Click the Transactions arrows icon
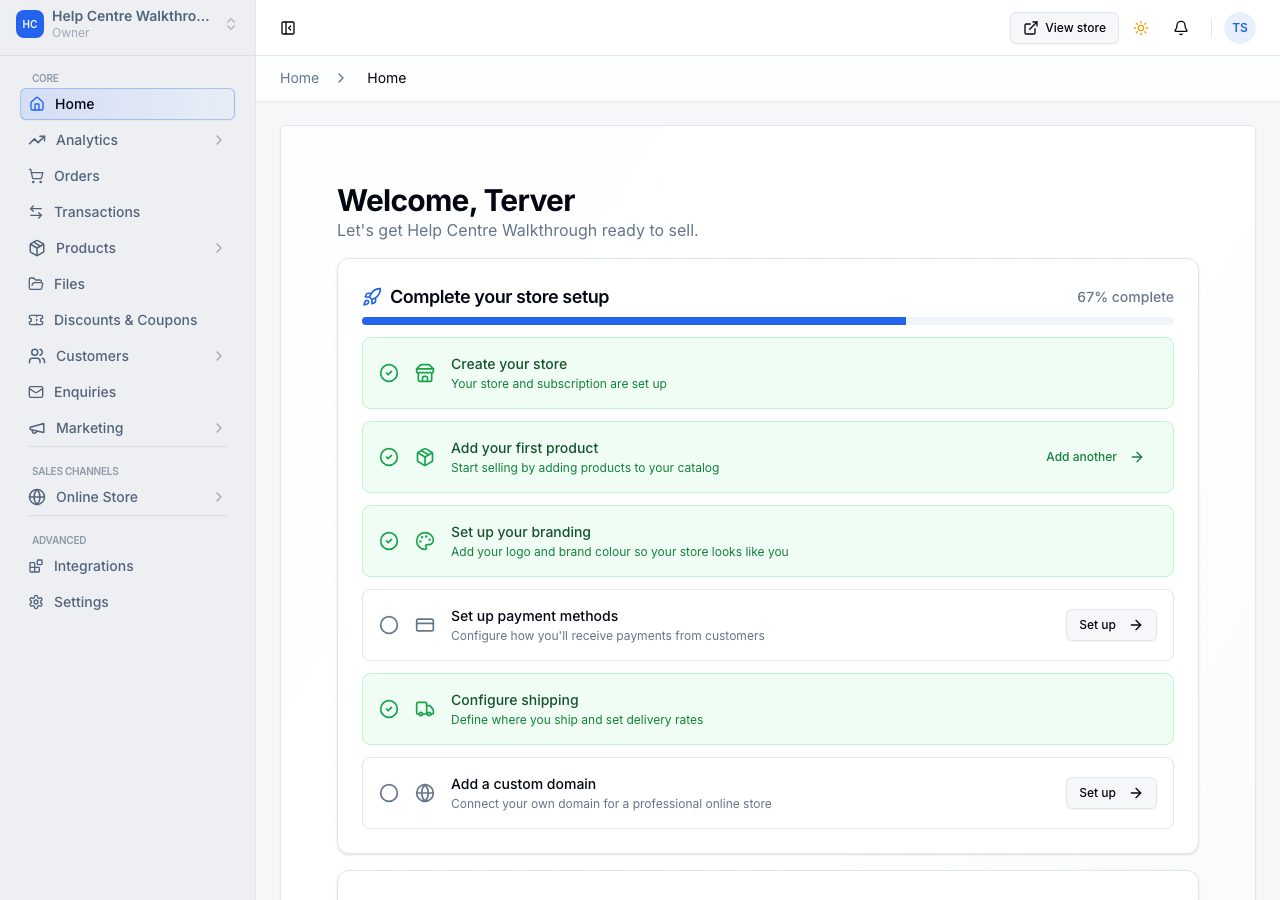The width and height of the screenshot is (1280, 900). [x=36, y=212]
